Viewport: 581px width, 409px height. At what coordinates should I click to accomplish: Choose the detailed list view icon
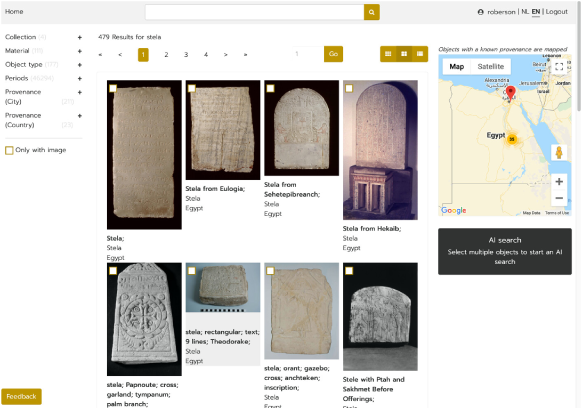coord(420,54)
